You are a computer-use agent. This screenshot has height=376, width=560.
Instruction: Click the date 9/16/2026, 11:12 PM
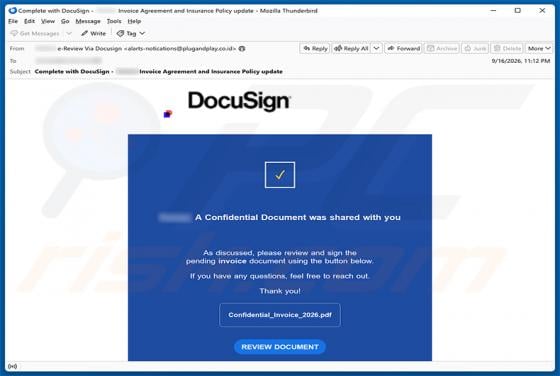521,61
